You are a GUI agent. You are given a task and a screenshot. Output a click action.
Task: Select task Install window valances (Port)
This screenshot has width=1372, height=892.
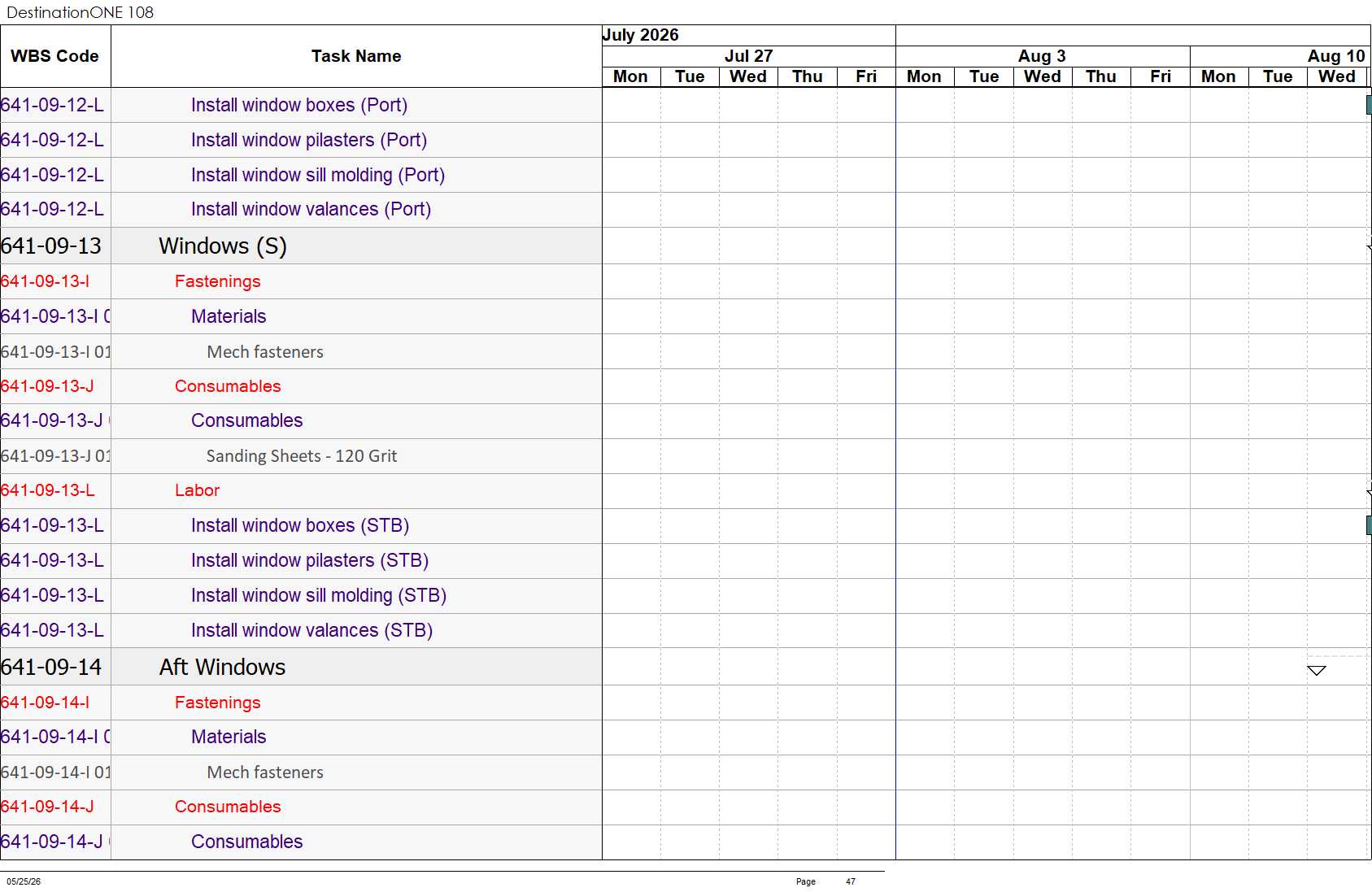pyautogui.click(x=311, y=209)
